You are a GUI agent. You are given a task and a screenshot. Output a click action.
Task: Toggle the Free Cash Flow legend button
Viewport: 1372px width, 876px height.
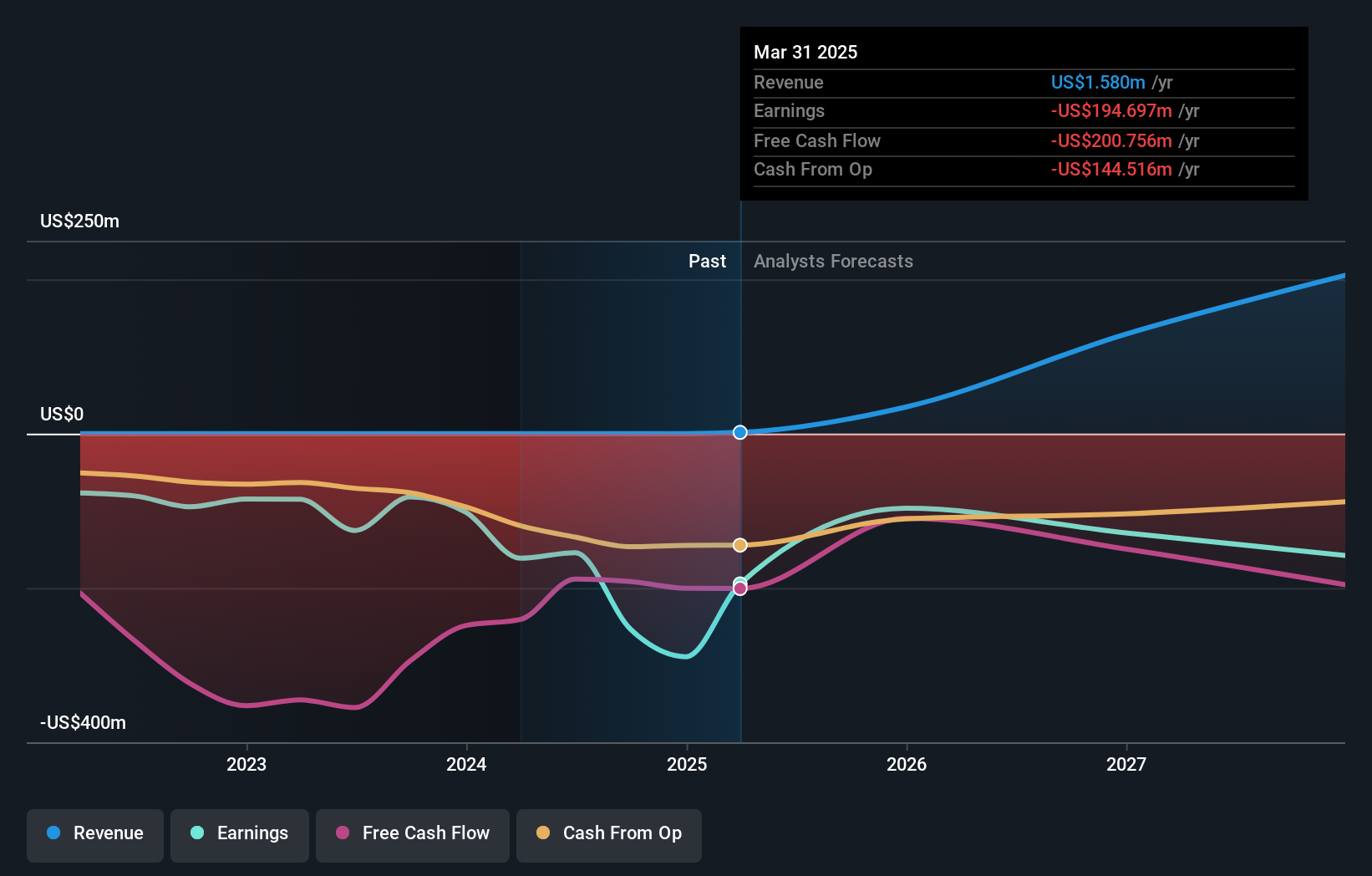(x=413, y=835)
